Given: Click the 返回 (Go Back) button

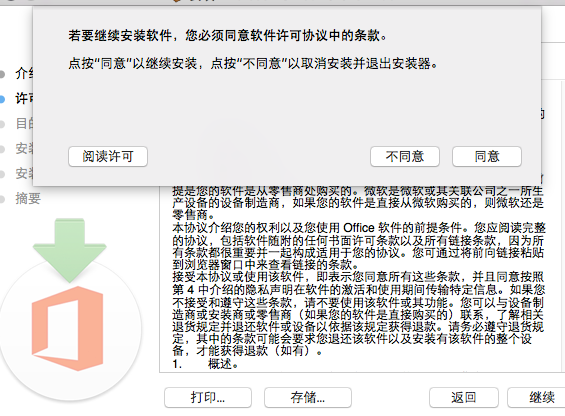Looking at the screenshot, I should click(x=464, y=397).
